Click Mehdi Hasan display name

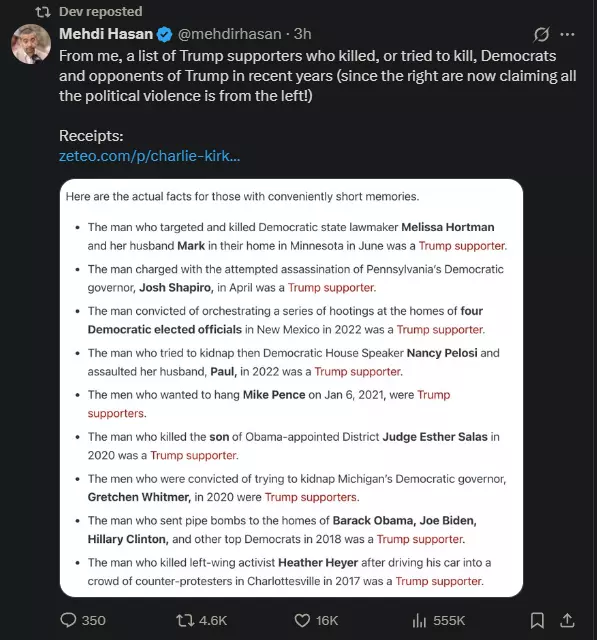[106, 34]
